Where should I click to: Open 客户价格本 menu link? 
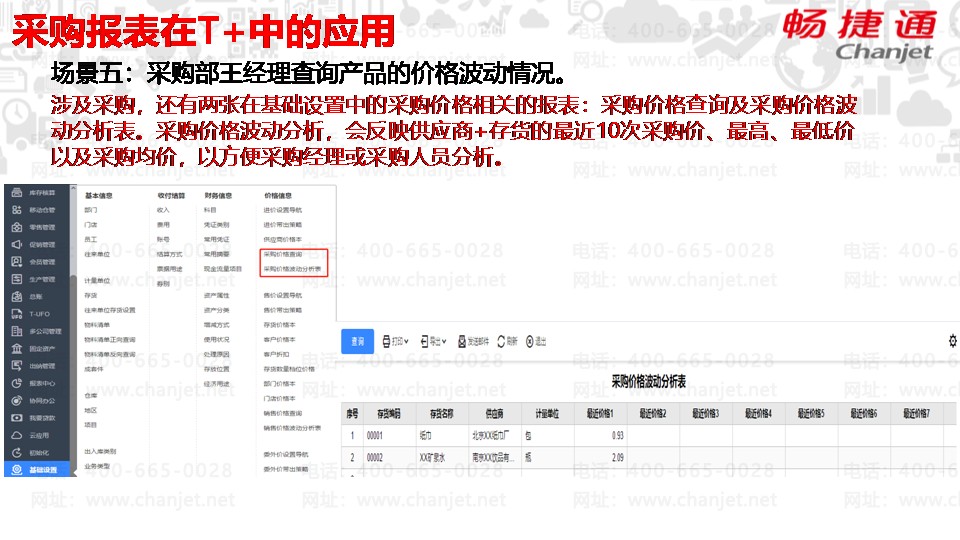[280, 340]
